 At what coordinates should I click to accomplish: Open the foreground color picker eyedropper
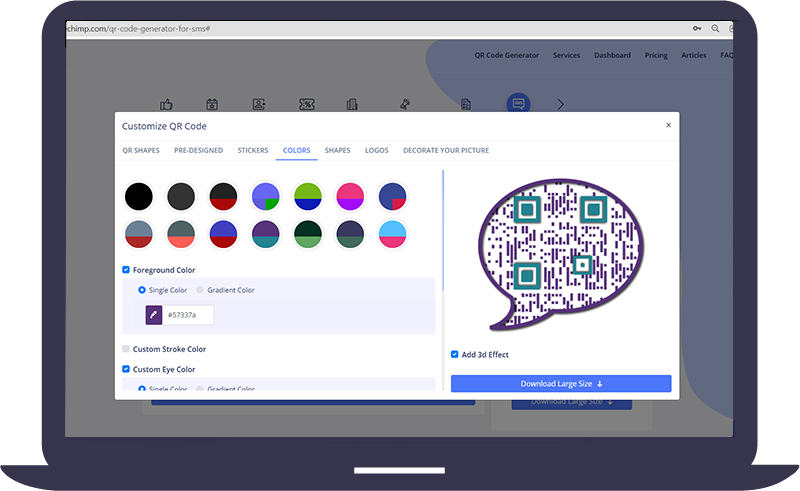click(154, 315)
